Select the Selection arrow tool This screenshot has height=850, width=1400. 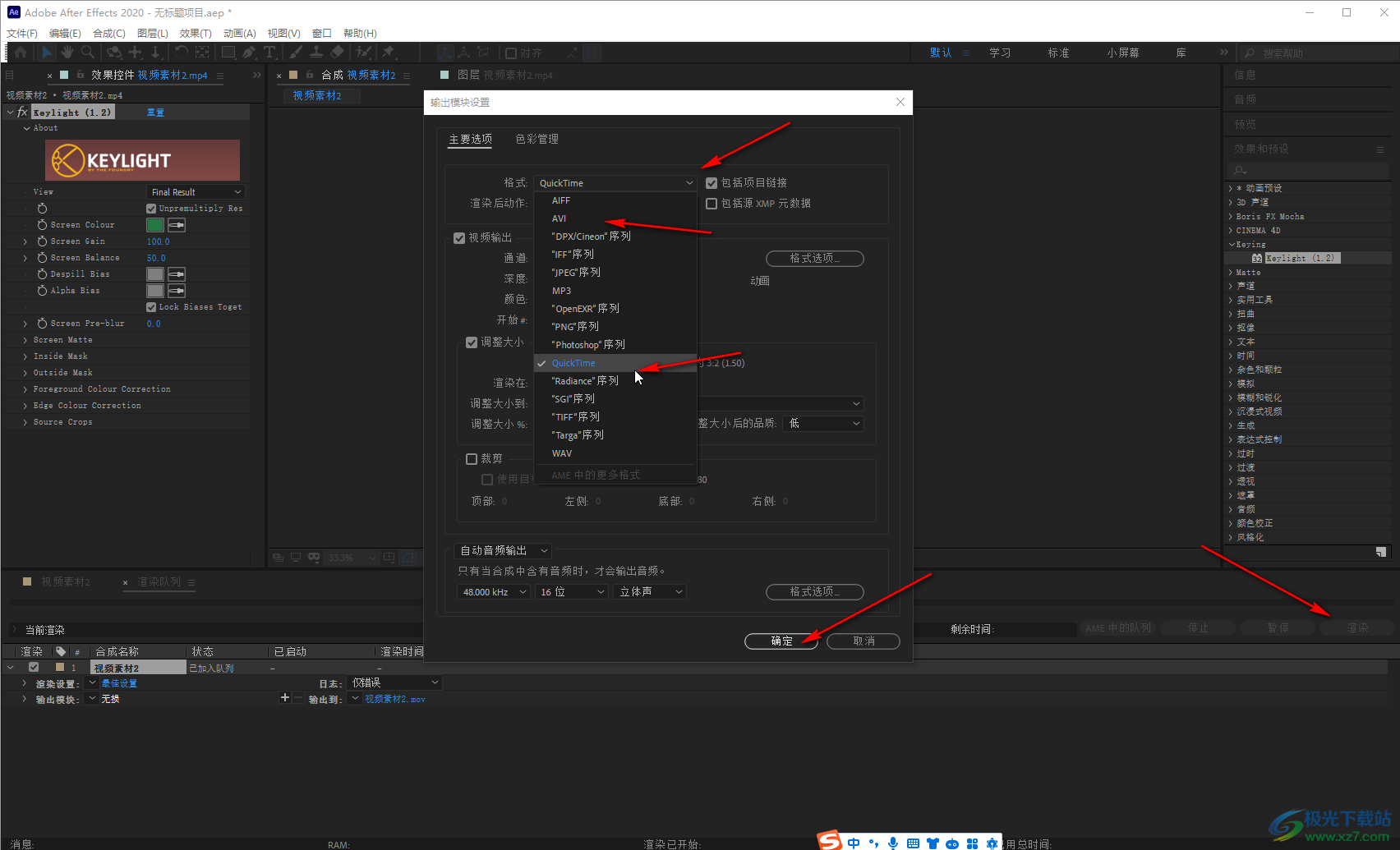coord(46,53)
